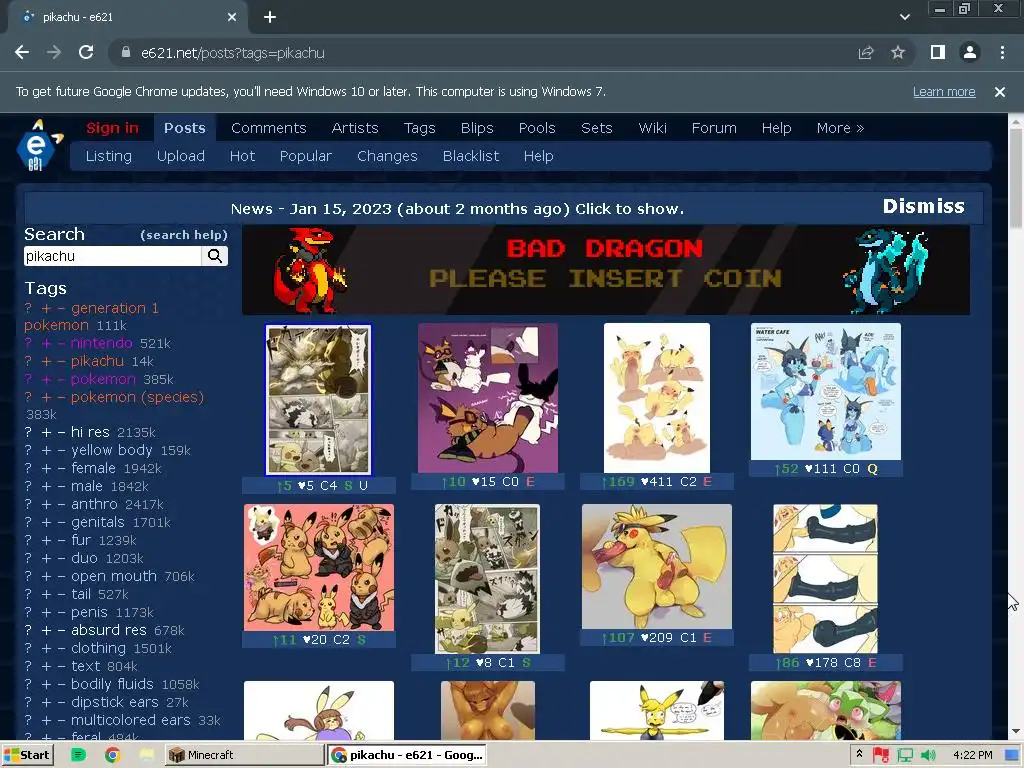Screen dimensions: 1024x768
Task: Open the Water Cafe comic thumbnail
Action: (825, 391)
